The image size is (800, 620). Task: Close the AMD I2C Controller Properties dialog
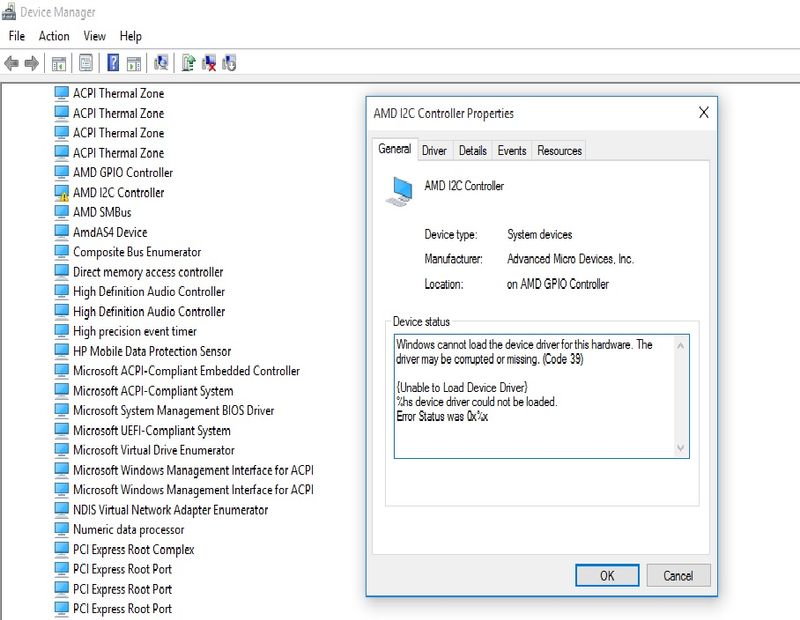pos(704,113)
